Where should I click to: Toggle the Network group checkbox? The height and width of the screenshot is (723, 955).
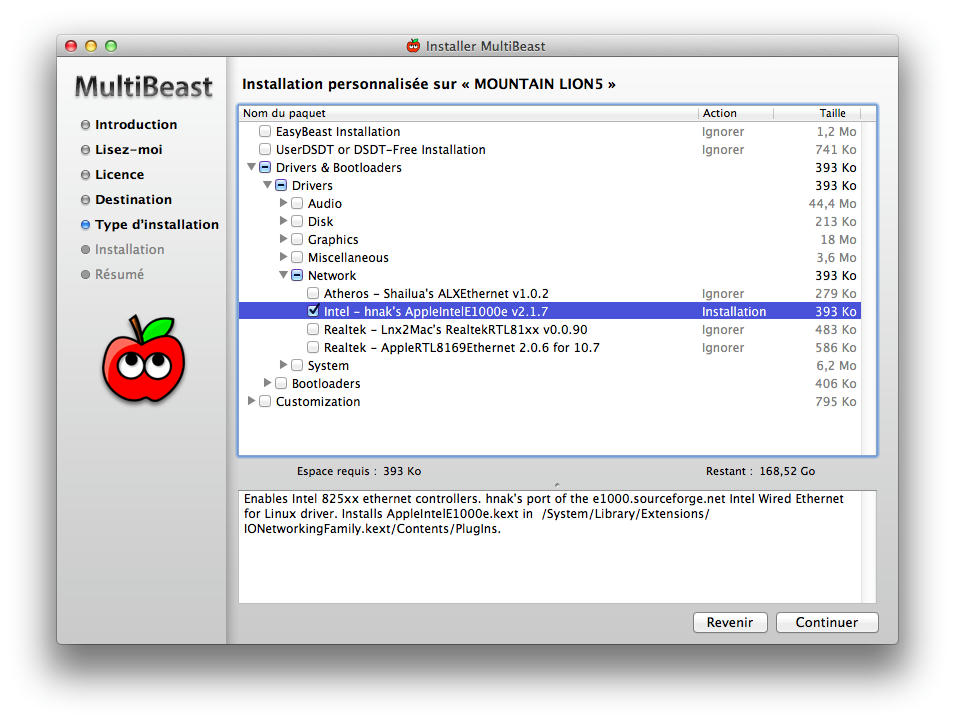pyautogui.click(x=297, y=275)
